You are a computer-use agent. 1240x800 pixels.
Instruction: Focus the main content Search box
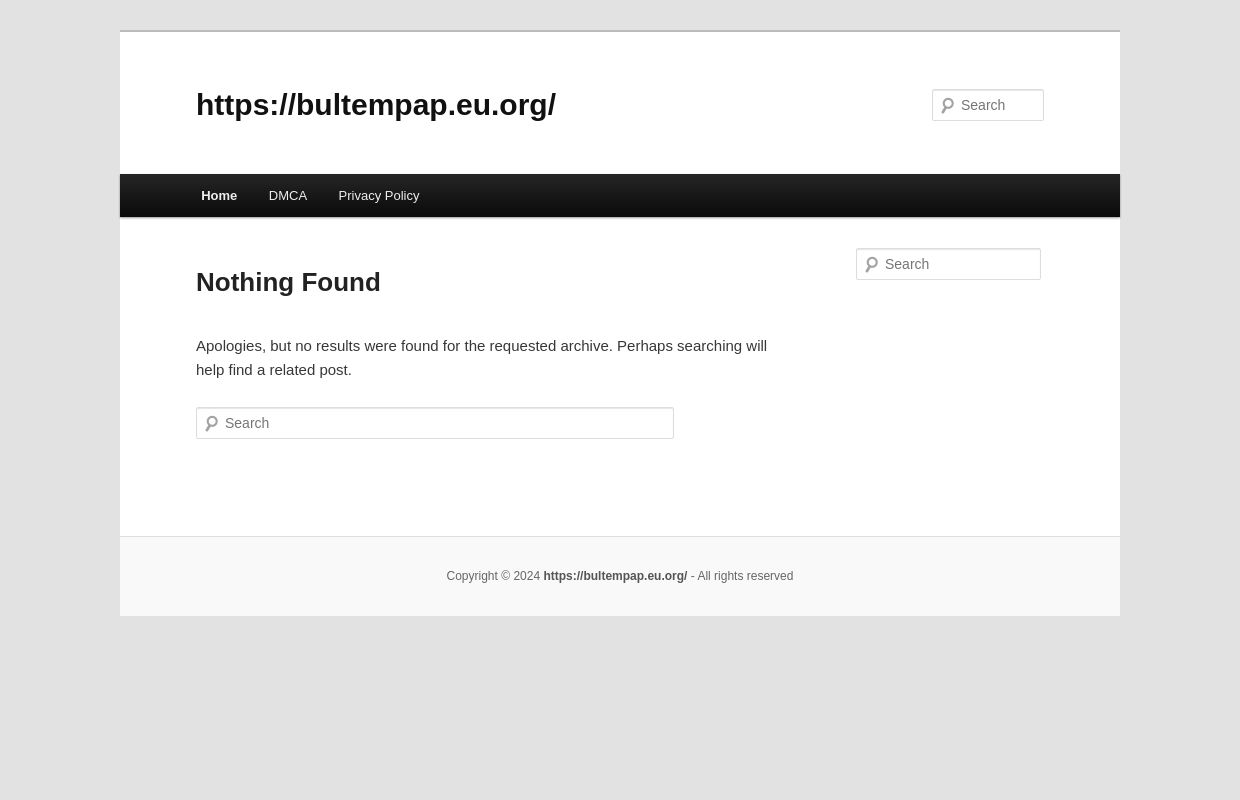[435, 423]
